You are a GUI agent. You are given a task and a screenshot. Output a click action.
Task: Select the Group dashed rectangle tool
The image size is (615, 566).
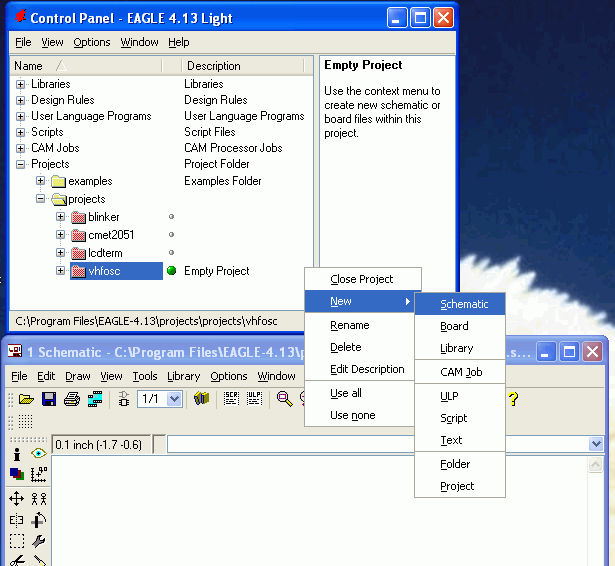(16, 541)
